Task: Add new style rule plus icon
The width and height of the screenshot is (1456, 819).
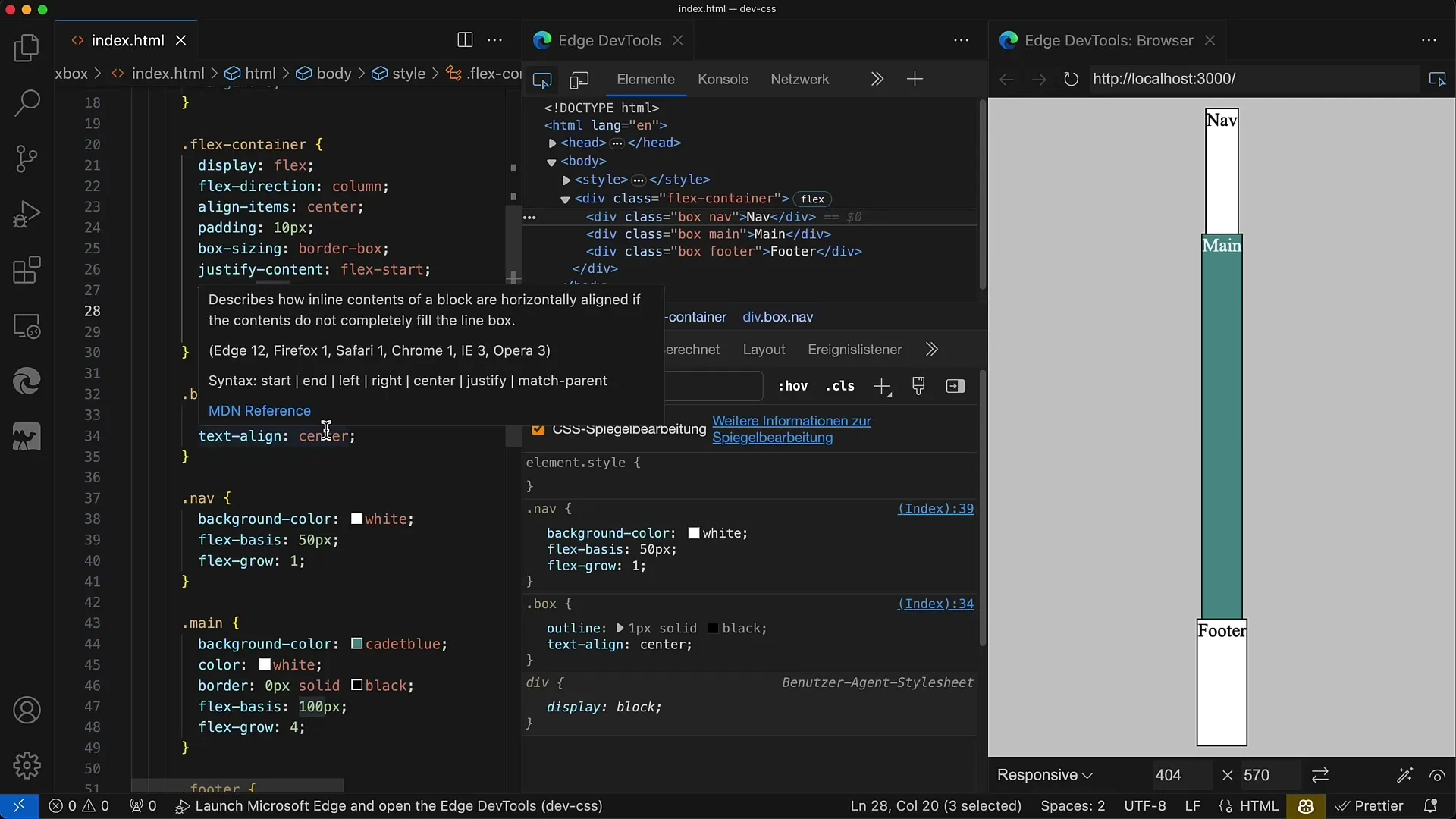Action: (882, 387)
